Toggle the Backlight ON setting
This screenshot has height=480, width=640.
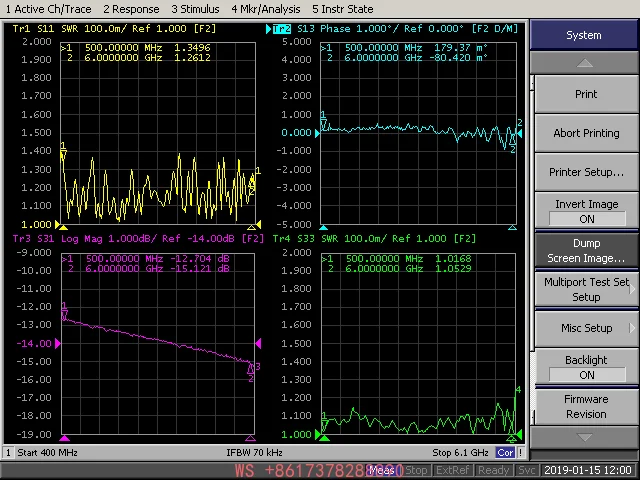[587, 367]
